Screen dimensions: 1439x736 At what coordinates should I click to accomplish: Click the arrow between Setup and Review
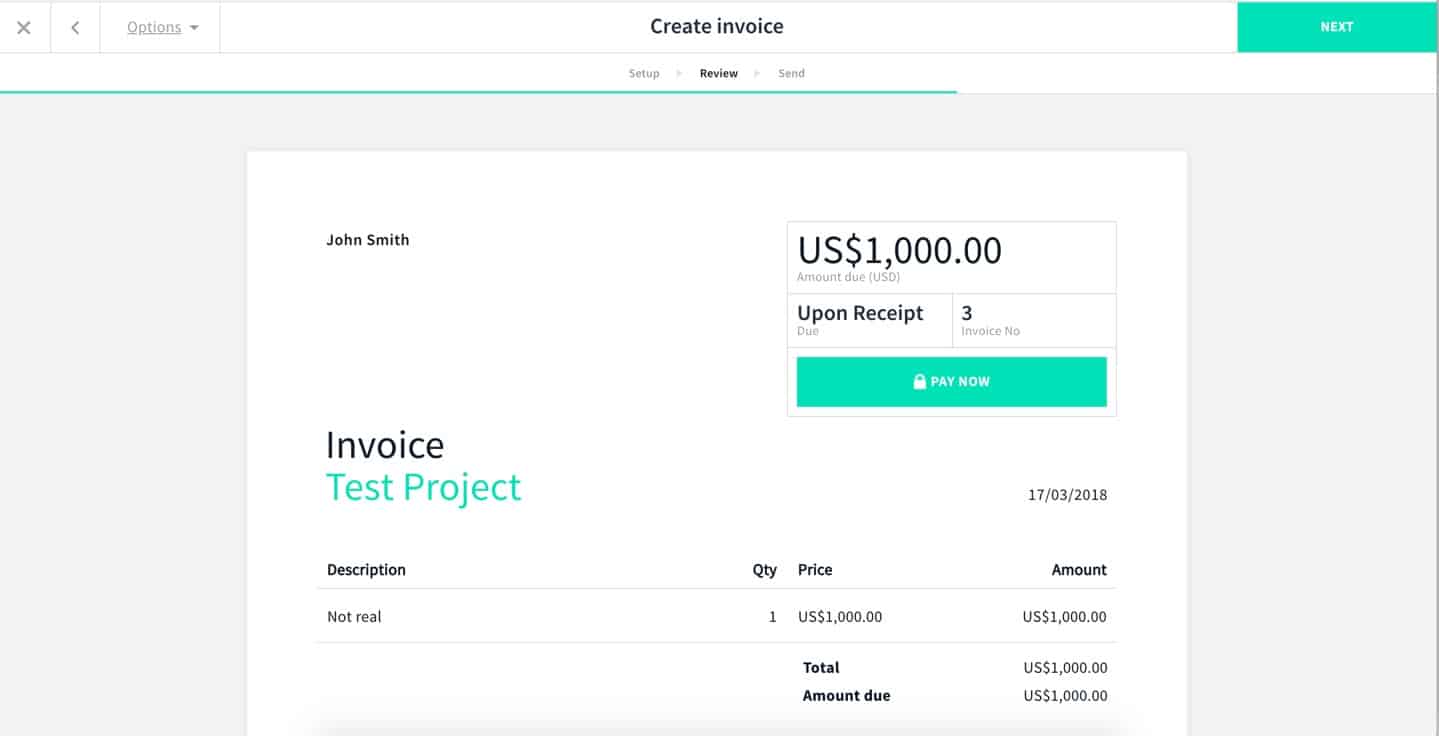pos(680,73)
